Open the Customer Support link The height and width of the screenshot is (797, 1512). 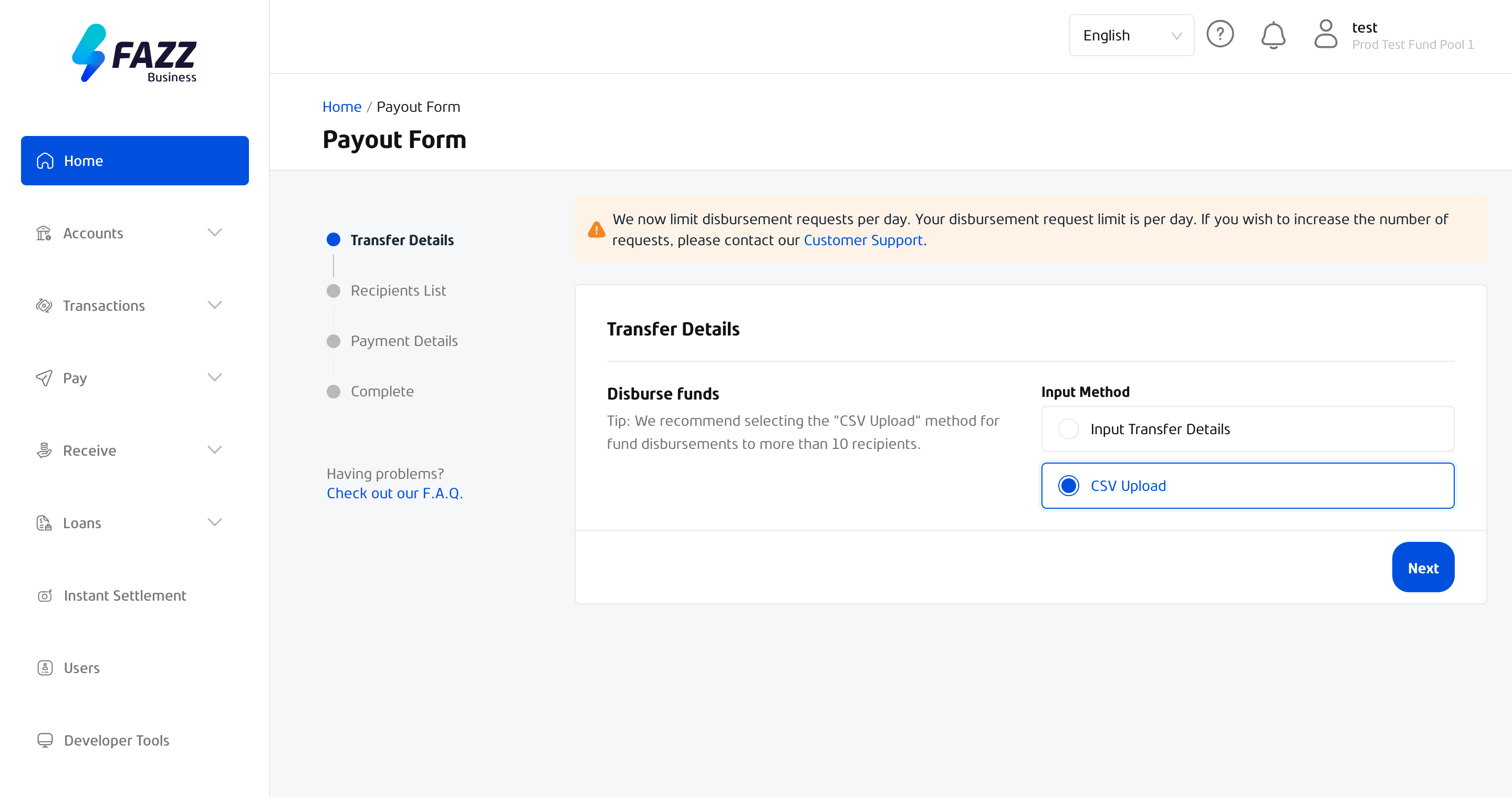pyautogui.click(x=863, y=240)
